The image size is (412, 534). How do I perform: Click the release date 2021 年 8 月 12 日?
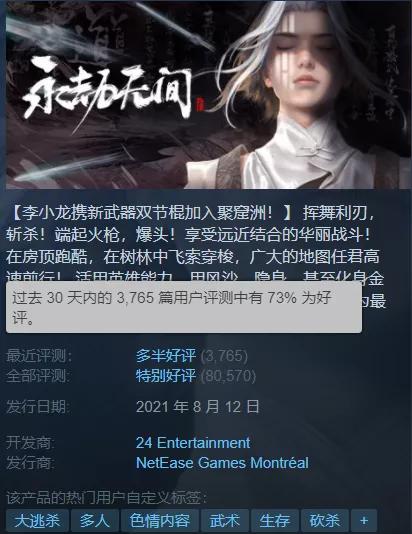pos(197,407)
